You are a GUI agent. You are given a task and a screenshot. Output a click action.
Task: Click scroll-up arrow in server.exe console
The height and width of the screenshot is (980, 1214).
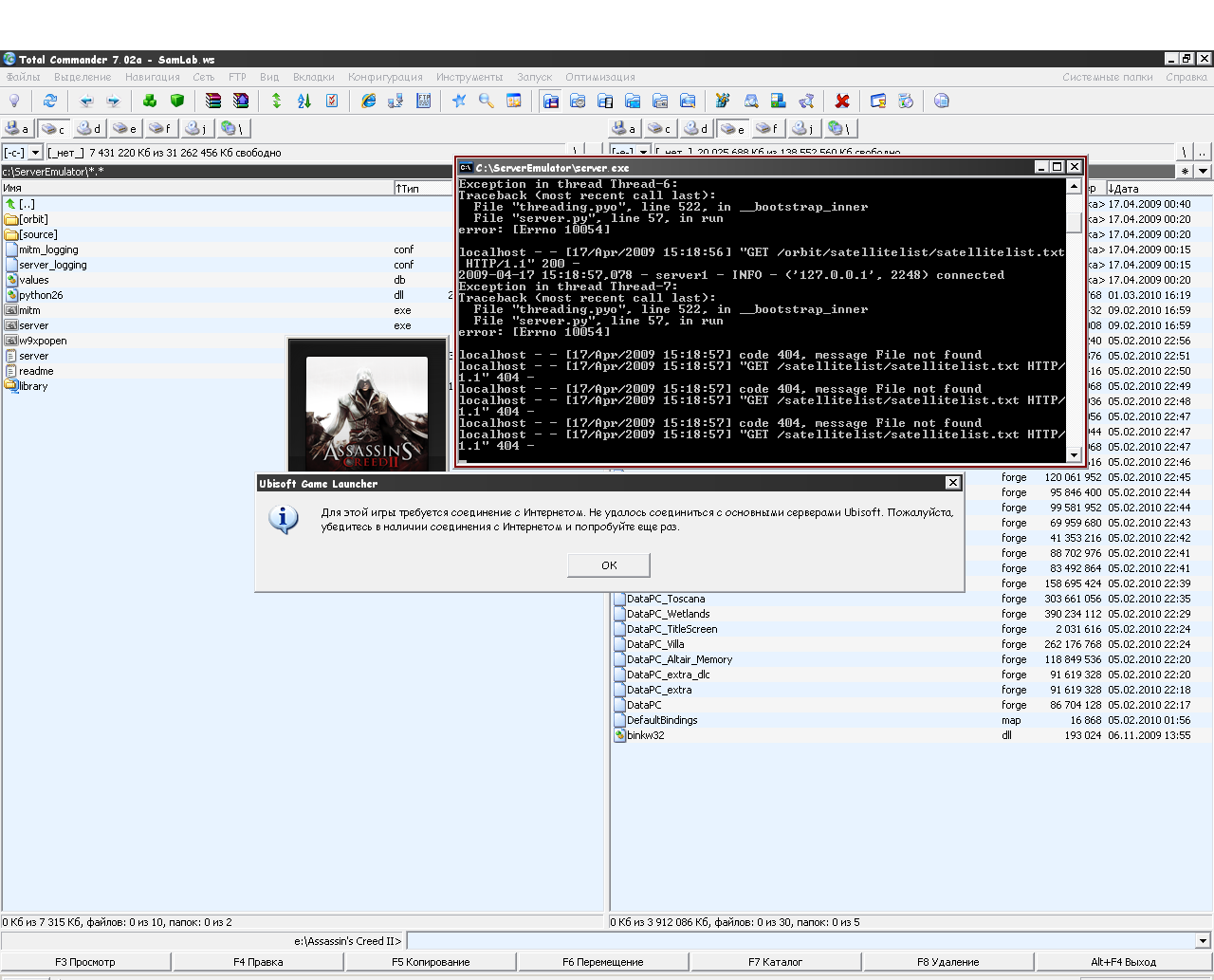point(1074,186)
